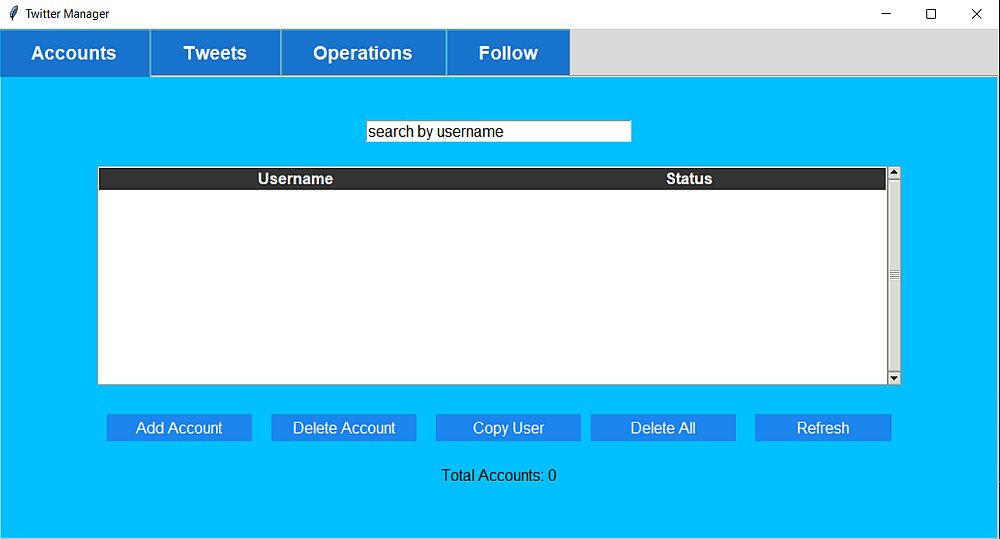Go to the Operations tab
Screen dimensions: 1000x539
coord(363,53)
